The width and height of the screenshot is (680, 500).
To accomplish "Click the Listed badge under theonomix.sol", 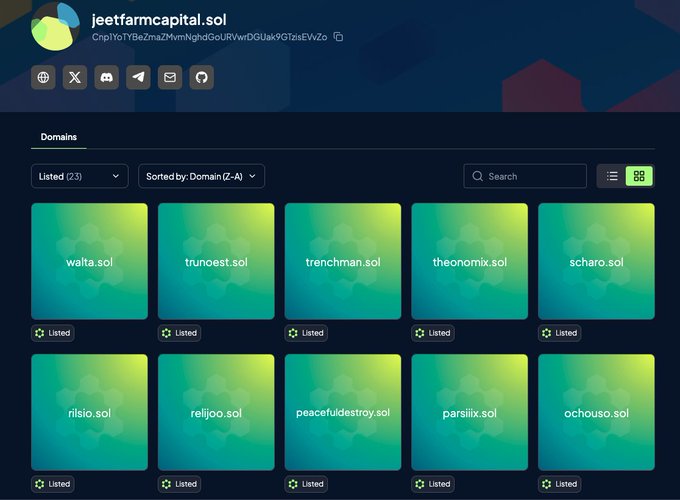I will coord(433,333).
